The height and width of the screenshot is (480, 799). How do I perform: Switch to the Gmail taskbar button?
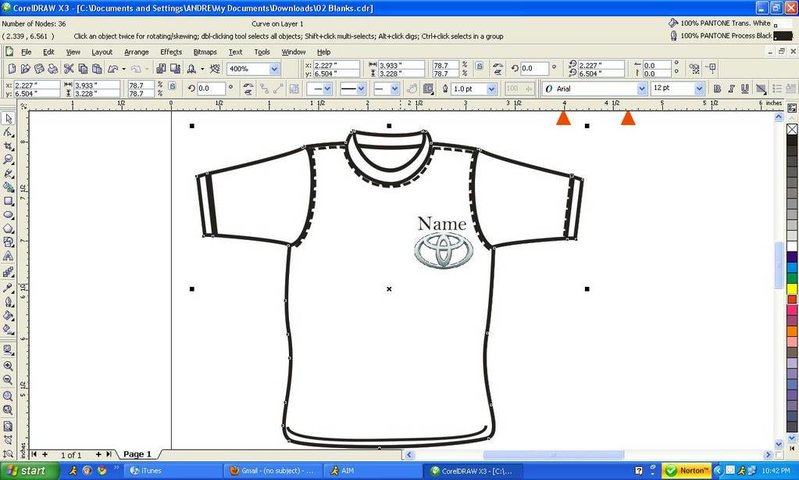pyautogui.click(x=275, y=470)
